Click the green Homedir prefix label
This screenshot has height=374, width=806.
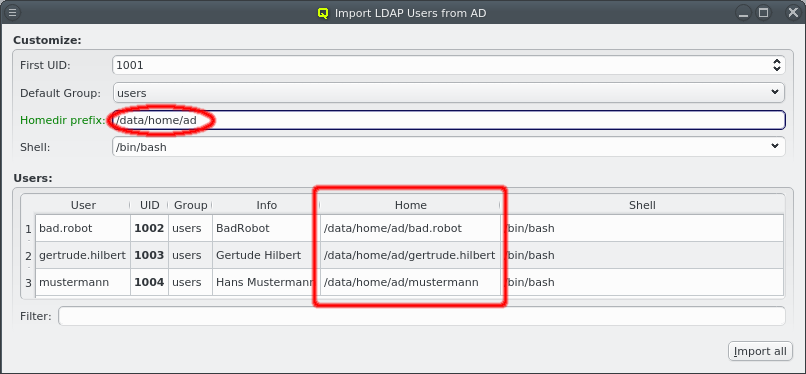[x=63, y=120]
